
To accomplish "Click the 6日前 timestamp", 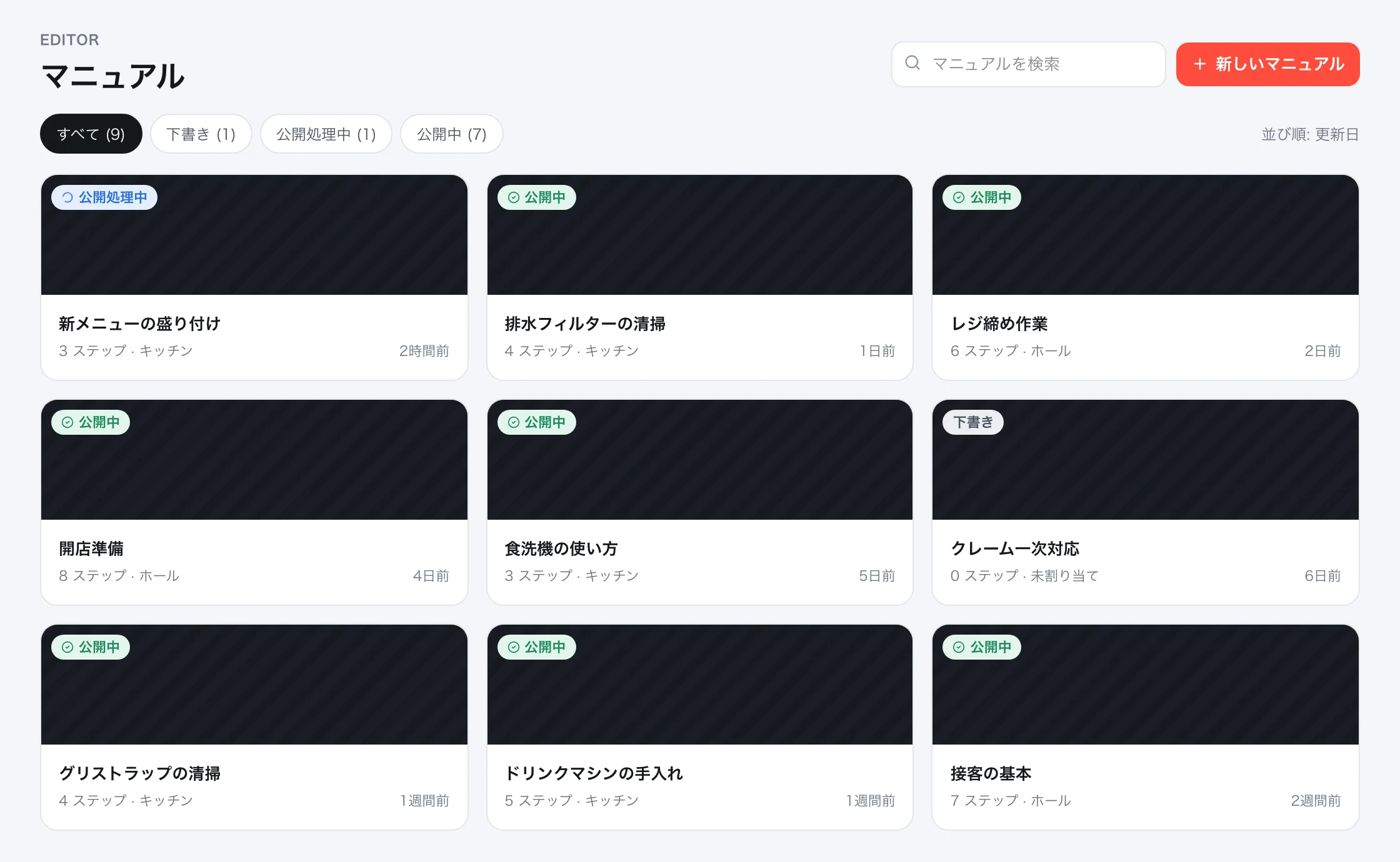I will (1322, 576).
